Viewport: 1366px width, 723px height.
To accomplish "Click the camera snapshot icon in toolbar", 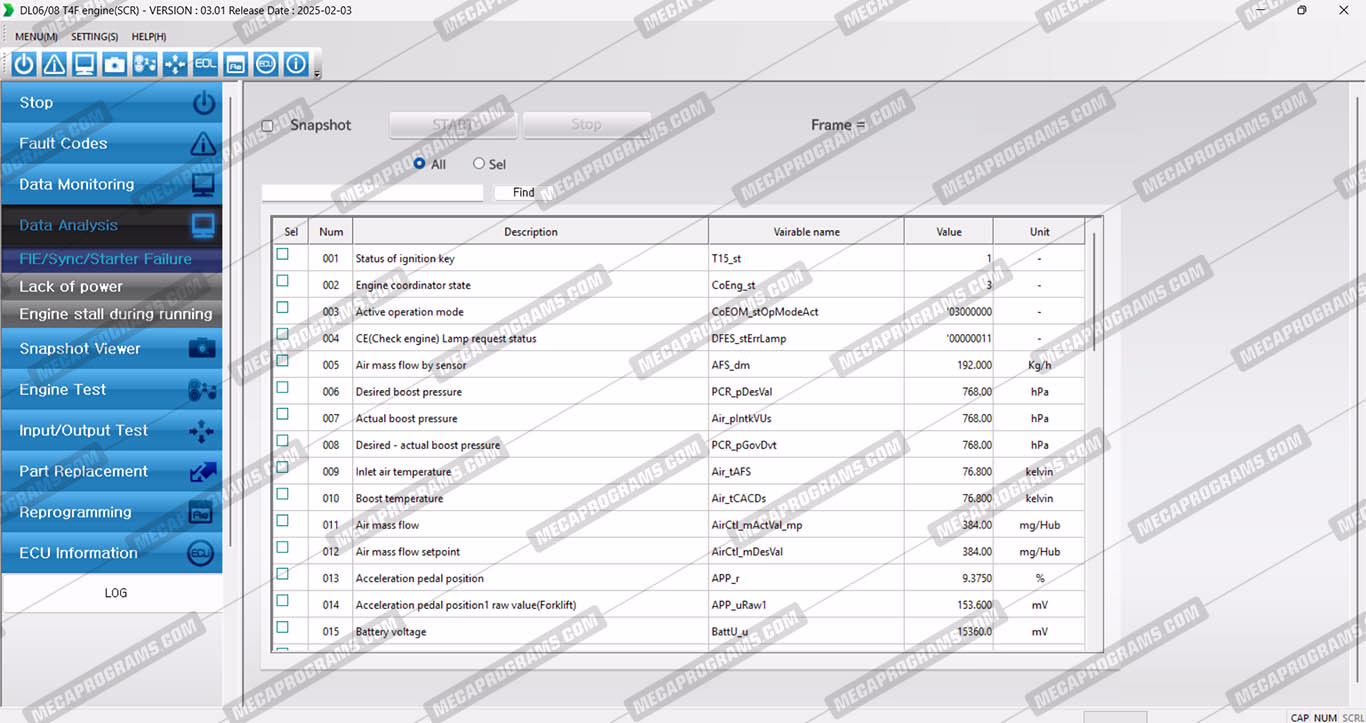I will pos(115,65).
